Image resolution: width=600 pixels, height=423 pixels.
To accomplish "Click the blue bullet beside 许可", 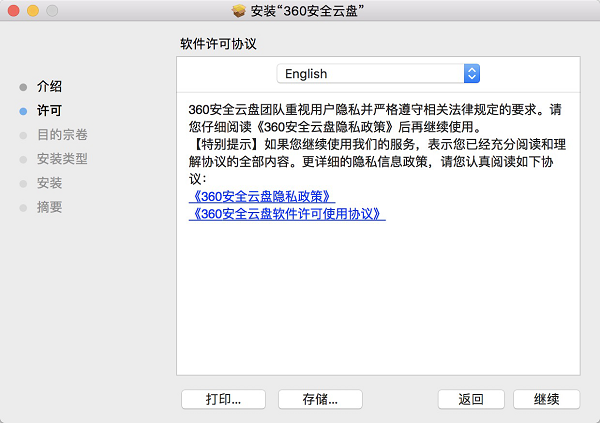I will [x=23, y=111].
